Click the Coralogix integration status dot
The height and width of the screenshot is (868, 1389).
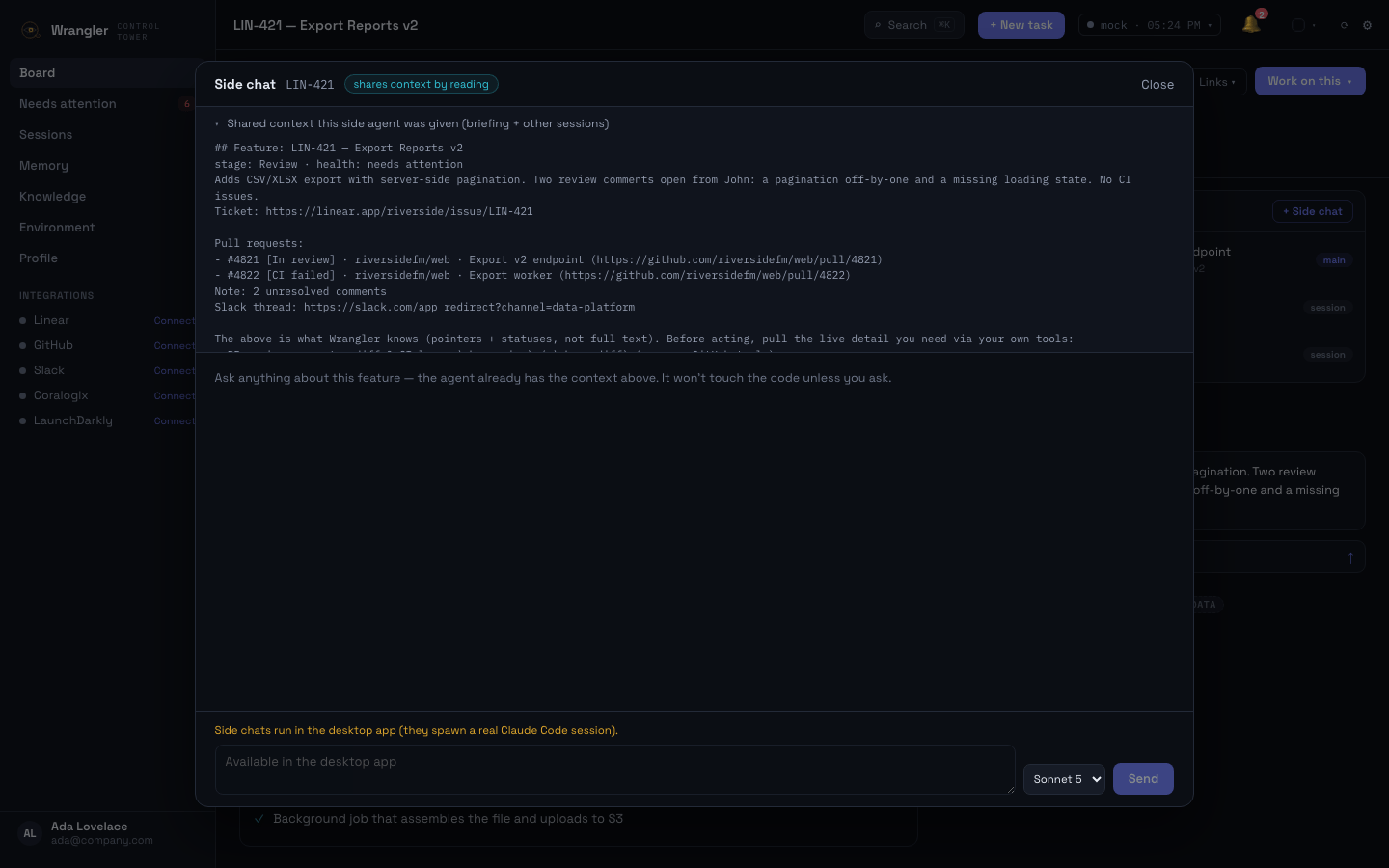click(x=23, y=395)
